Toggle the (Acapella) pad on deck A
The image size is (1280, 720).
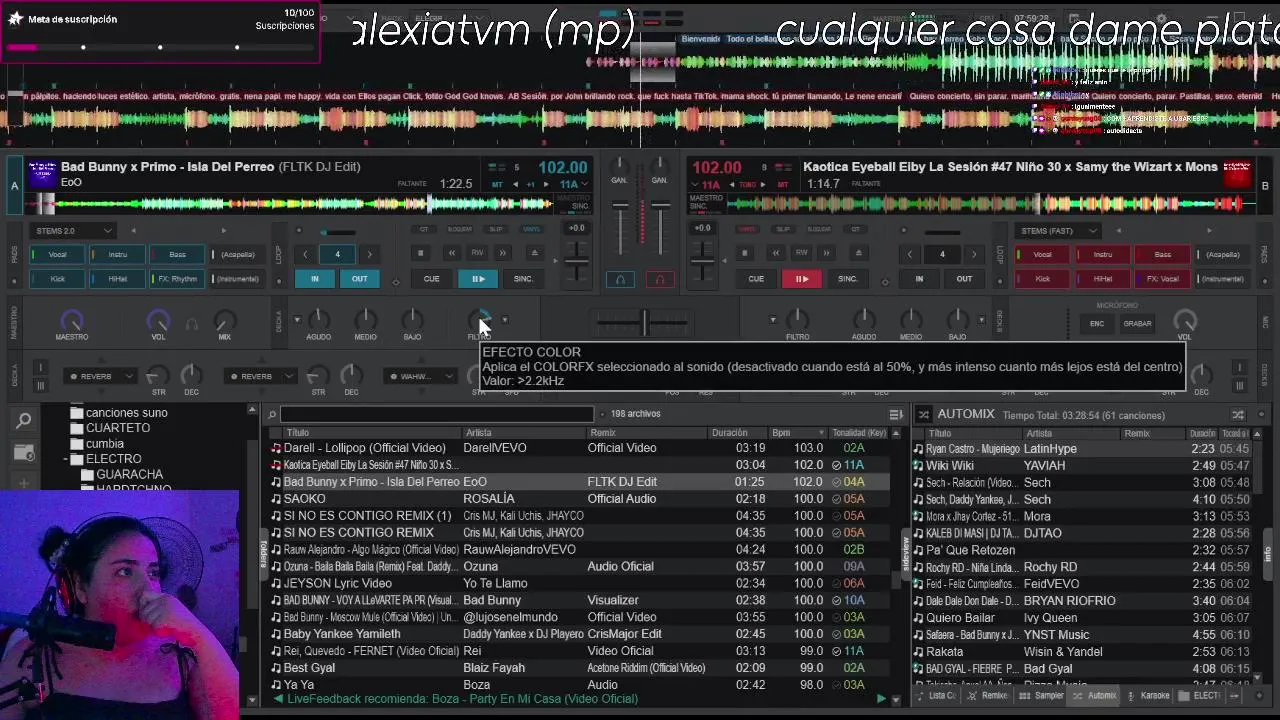[237, 254]
